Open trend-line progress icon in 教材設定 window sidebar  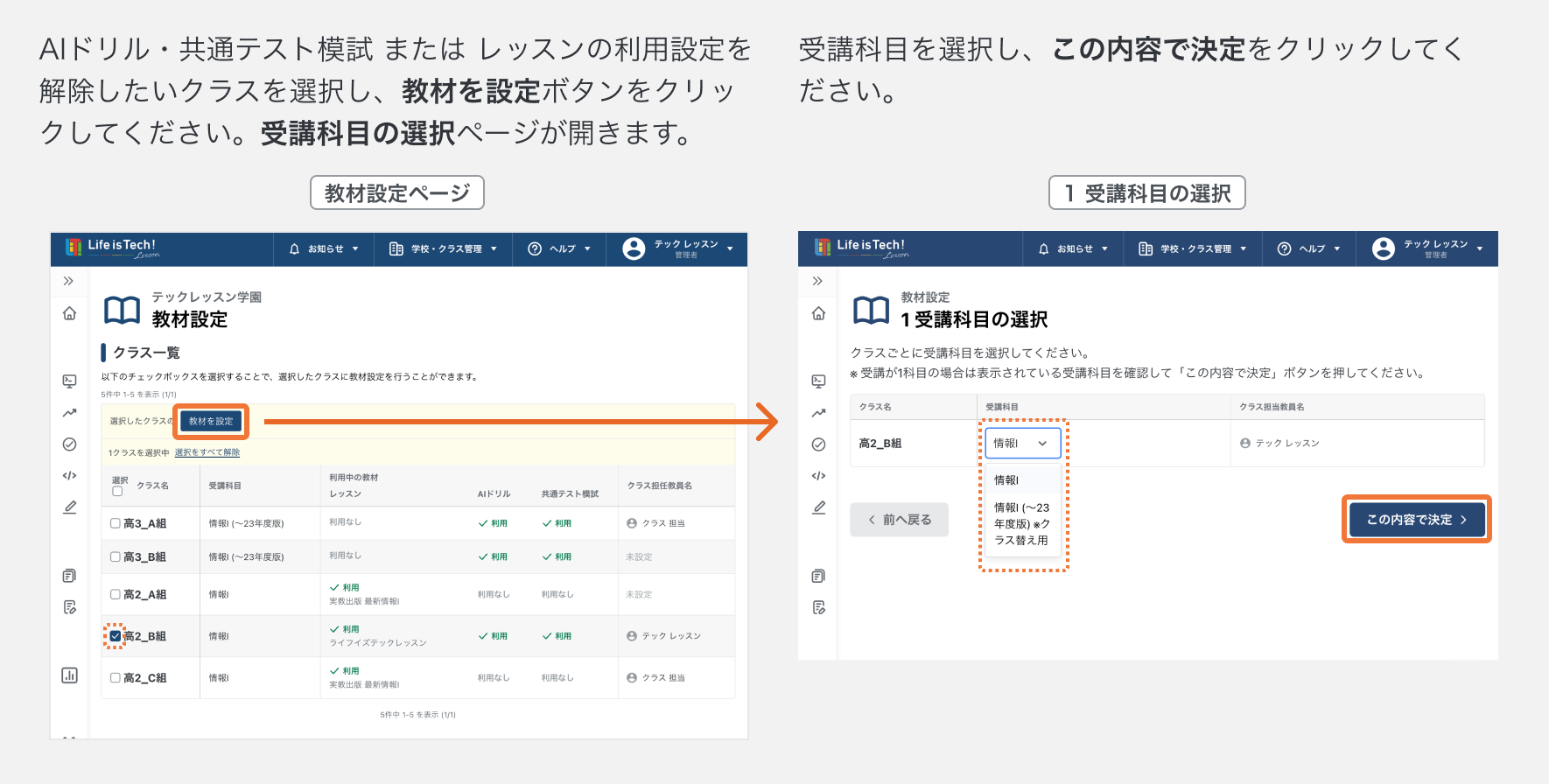coord(69,413)
